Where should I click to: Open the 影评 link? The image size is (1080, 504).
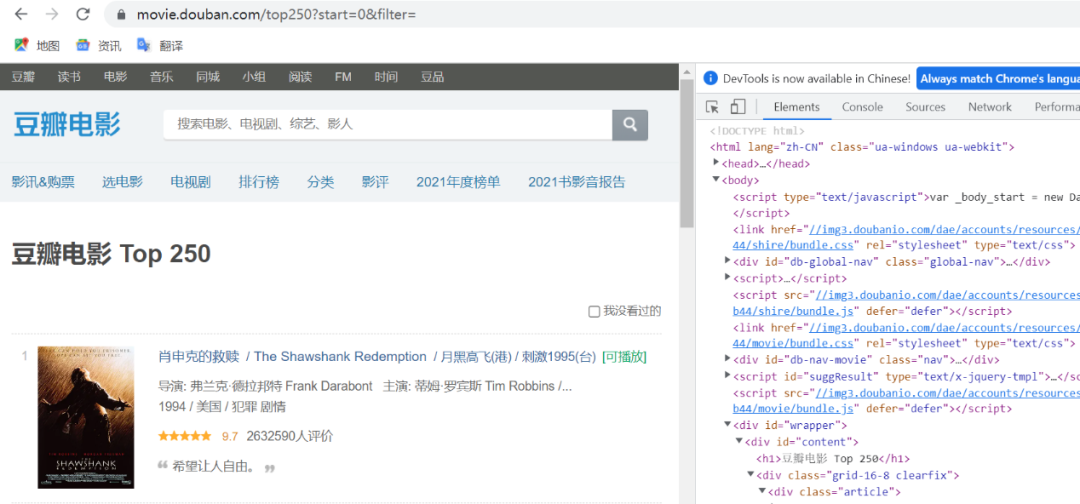coord(375,182)
